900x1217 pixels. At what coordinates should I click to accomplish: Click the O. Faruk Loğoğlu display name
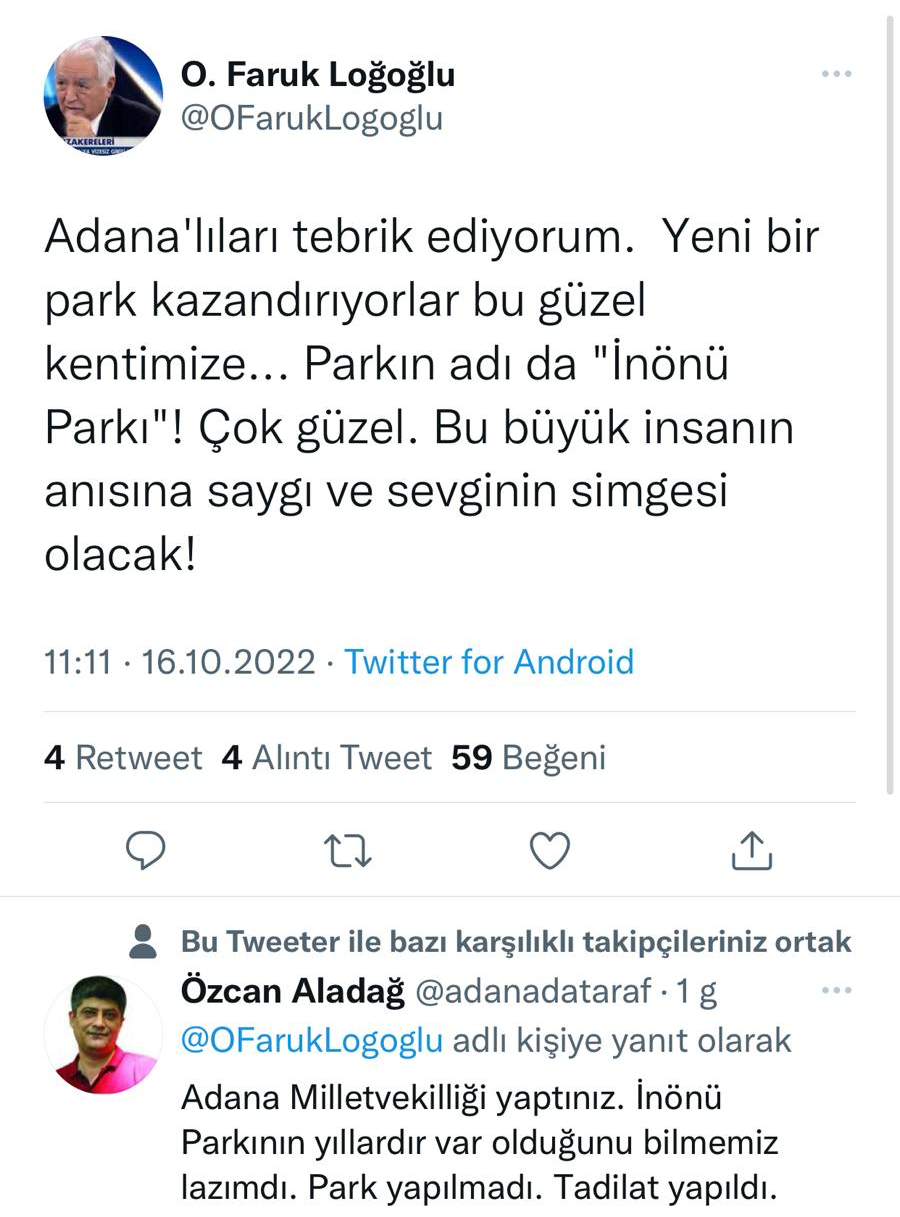(x=317, y=74)
